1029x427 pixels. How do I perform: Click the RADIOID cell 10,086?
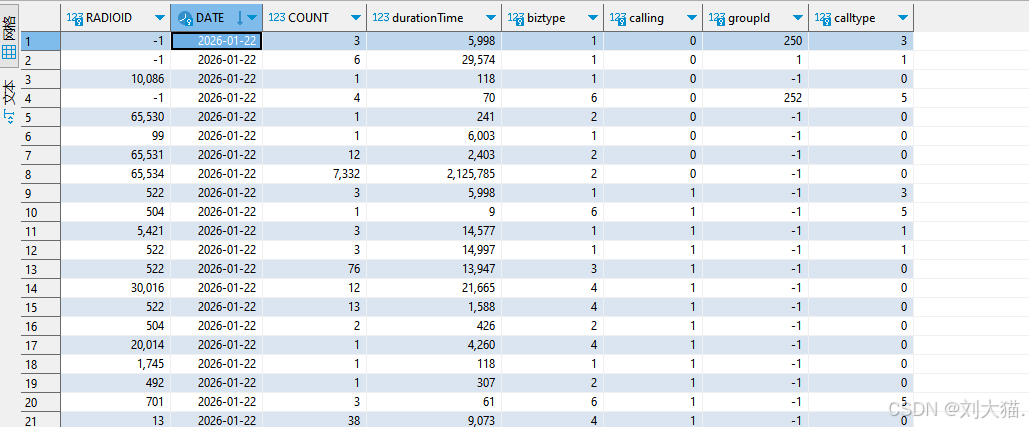click(x=116, y=79)
